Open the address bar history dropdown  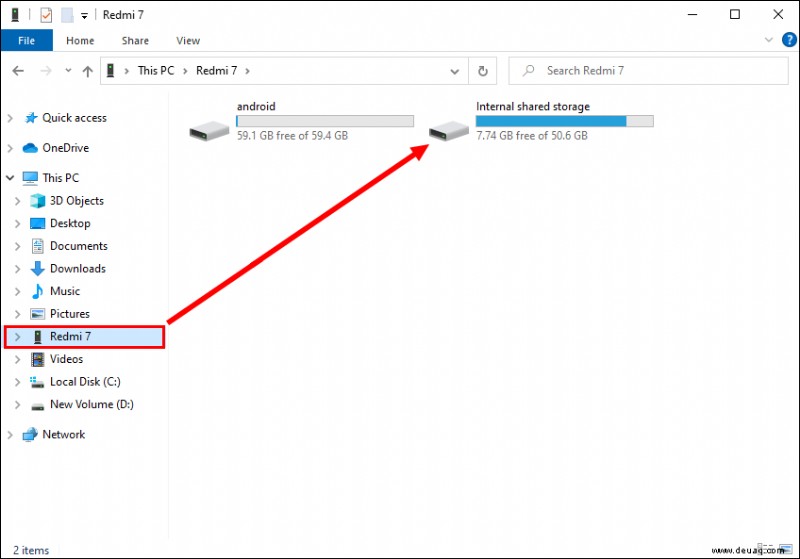(x=454, y=71)
